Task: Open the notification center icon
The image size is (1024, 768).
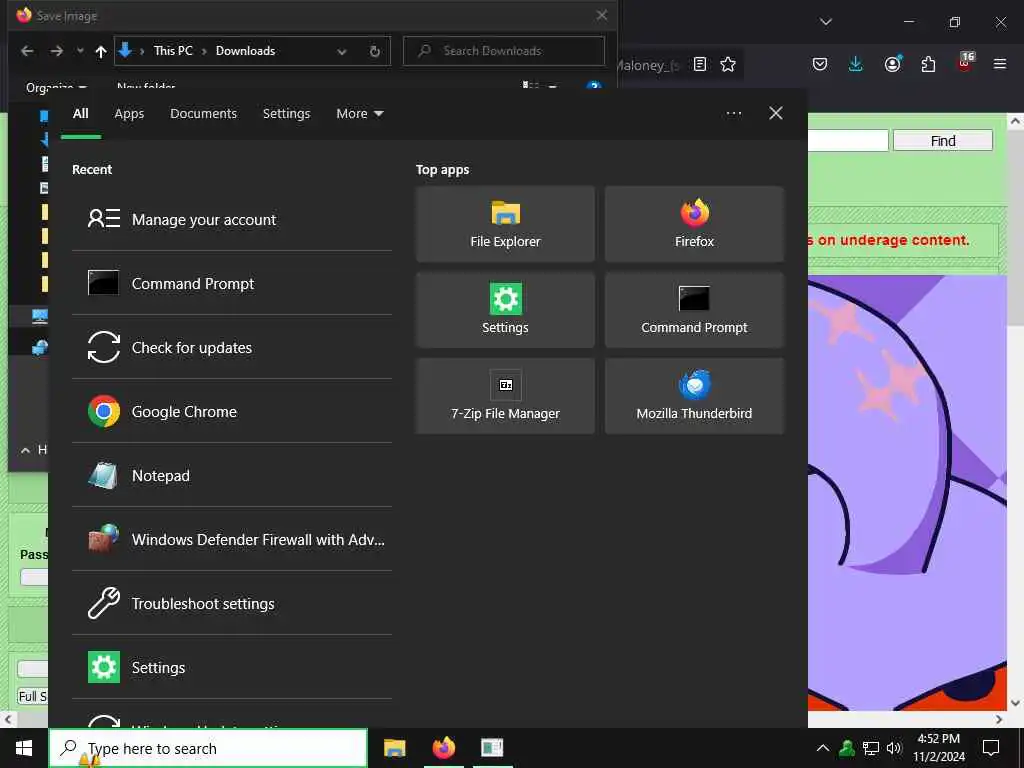Action: click(991, 748)
